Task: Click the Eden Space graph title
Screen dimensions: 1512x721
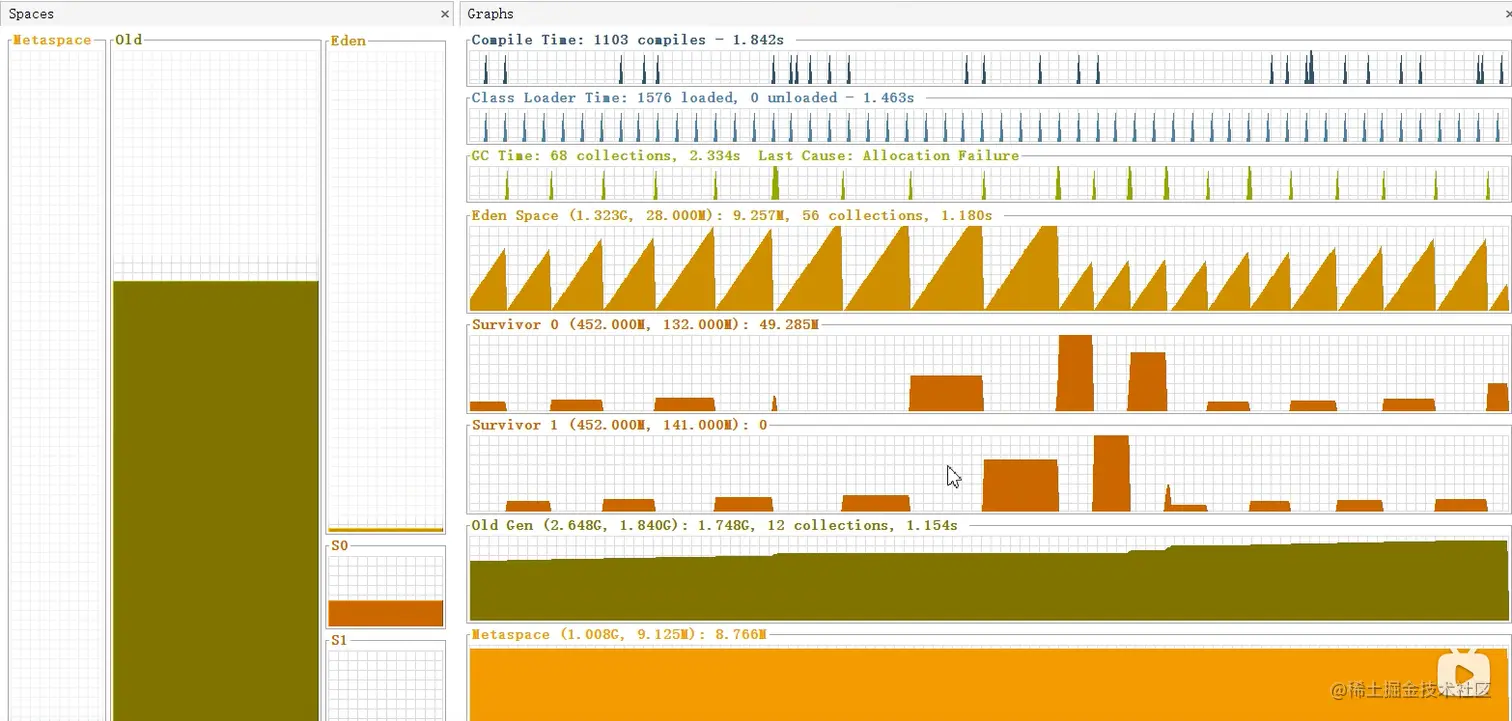Action: point(732,216)
